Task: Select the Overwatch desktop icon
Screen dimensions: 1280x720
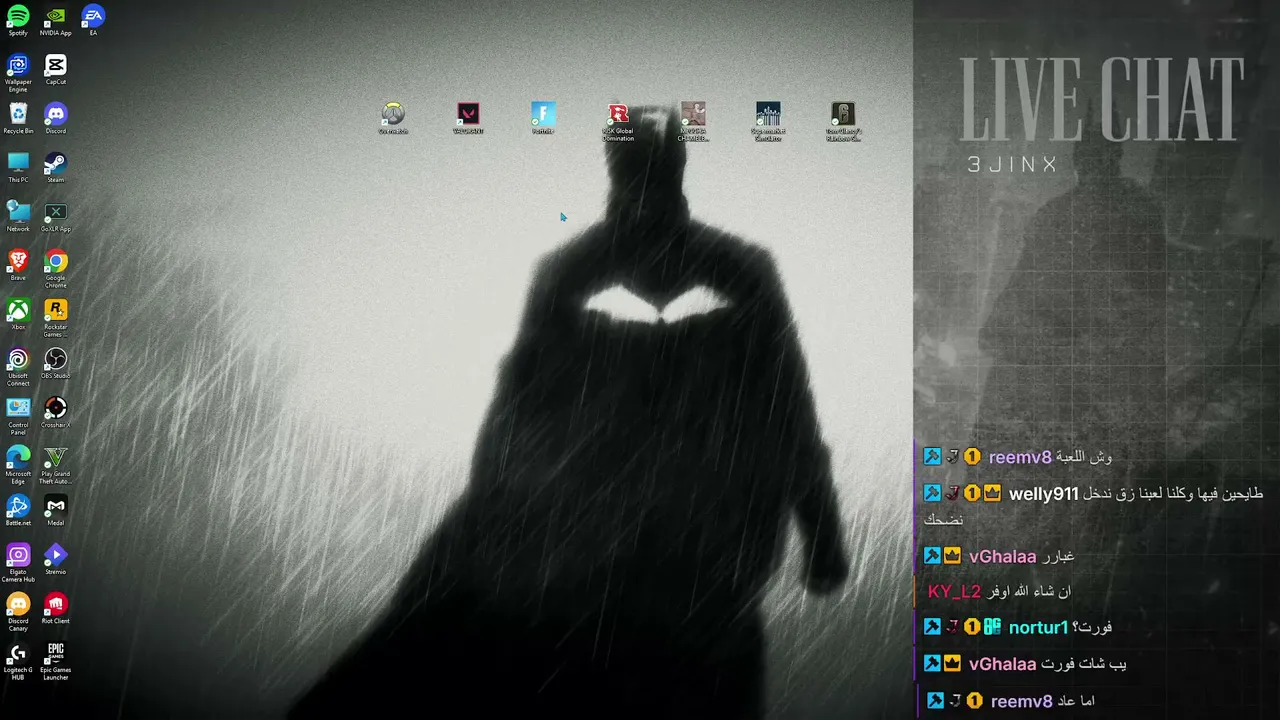Action: coord(393,118)
